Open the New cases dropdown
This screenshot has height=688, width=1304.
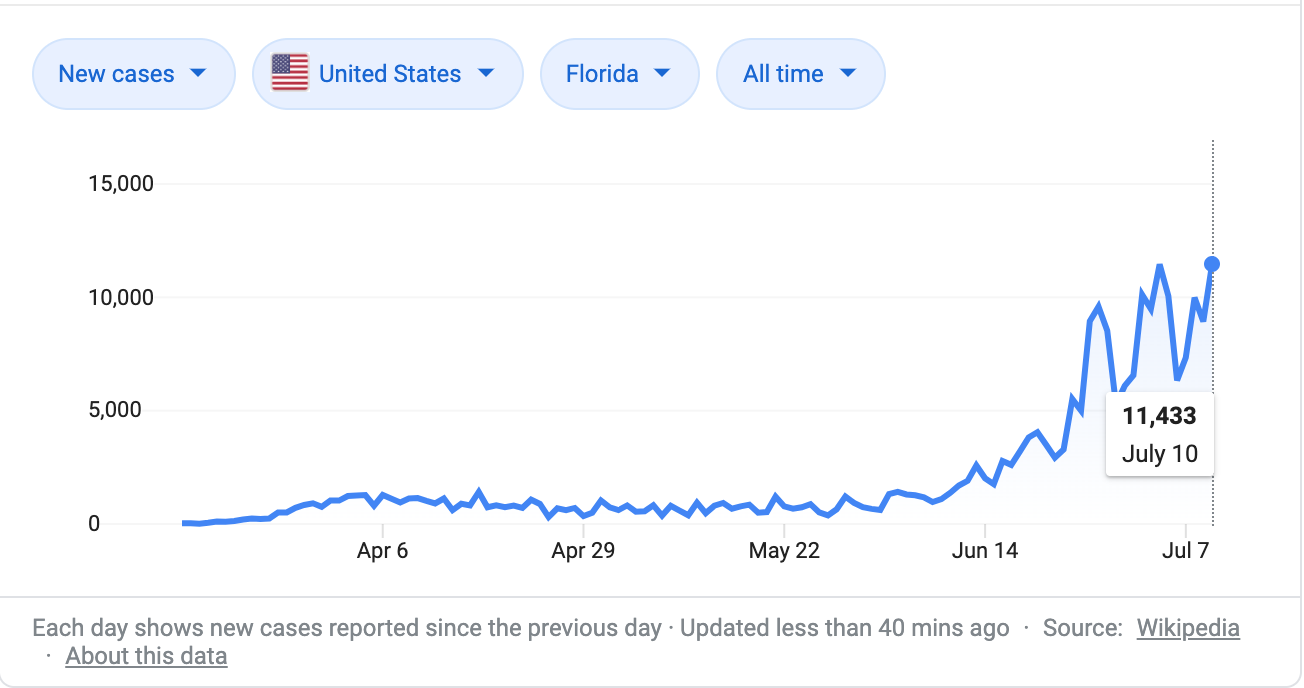click(x=133, y=74)
